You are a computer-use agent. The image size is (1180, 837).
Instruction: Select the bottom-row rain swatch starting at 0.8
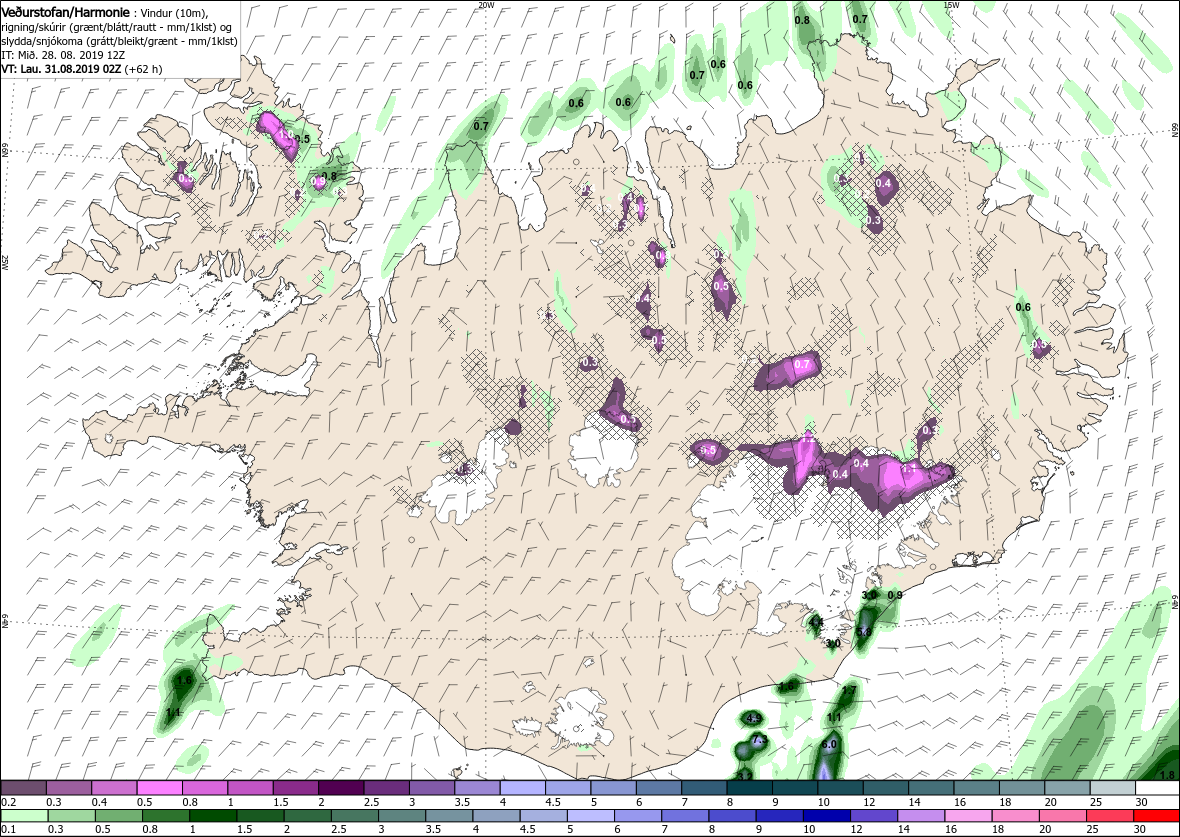[166, 817]
